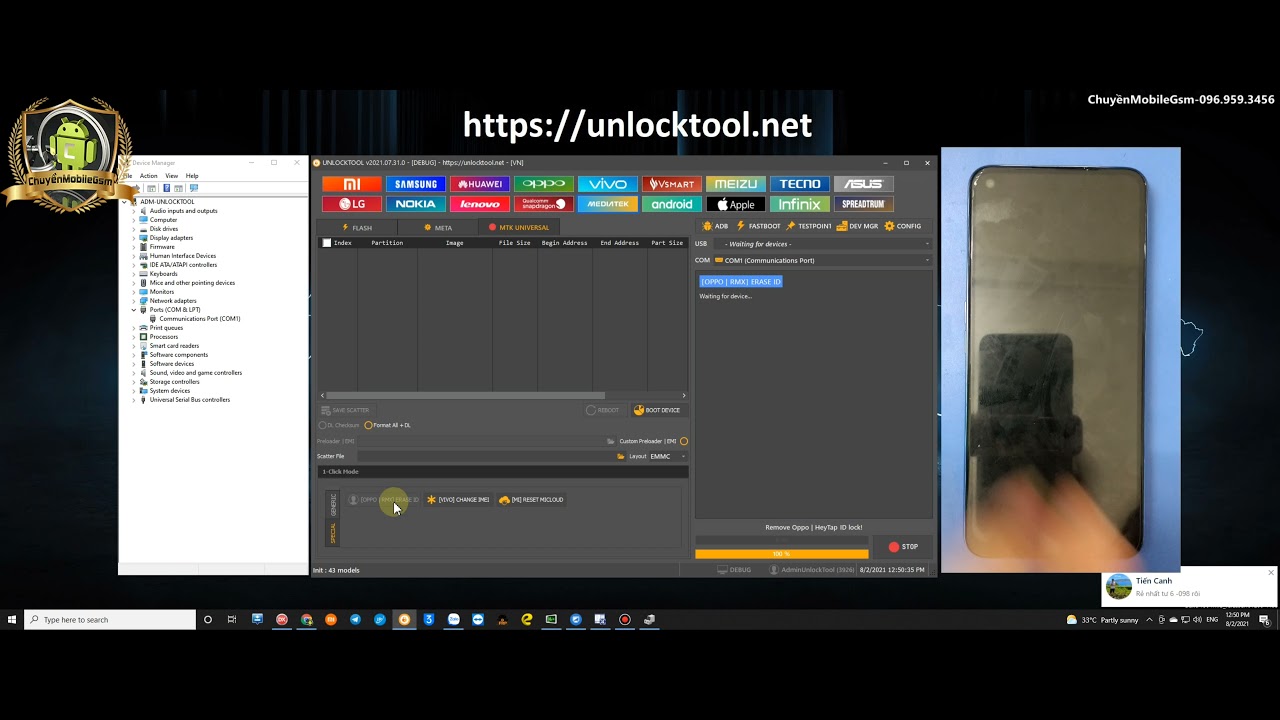Open the Action menu in Device Manager
The image size is (1280, 720).
coord(148,176)
